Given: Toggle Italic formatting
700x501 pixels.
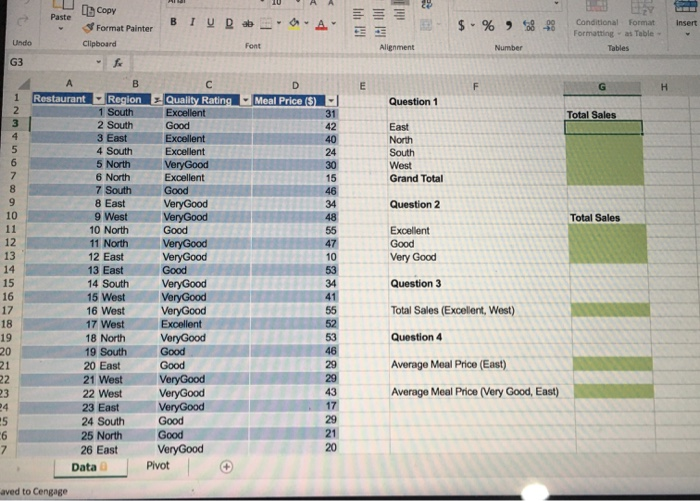Looking at the screenshot, I should [x=192, y=22].
